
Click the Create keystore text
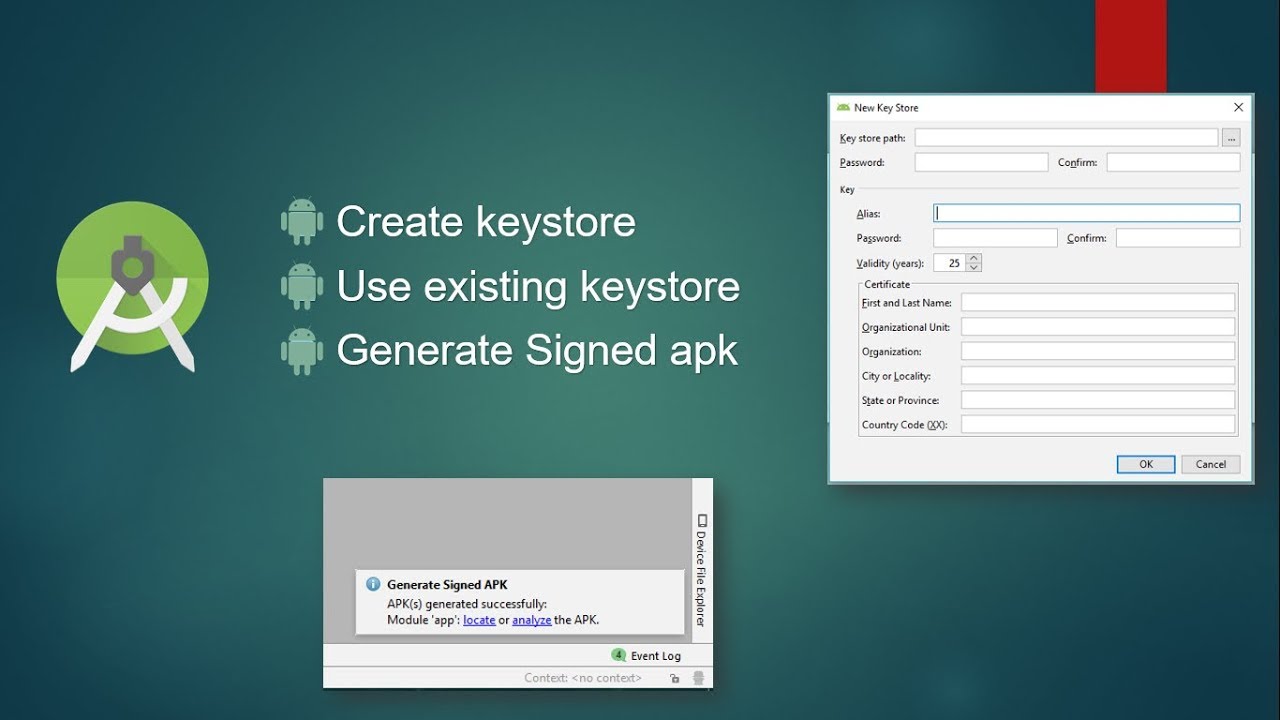coord(486,222)
